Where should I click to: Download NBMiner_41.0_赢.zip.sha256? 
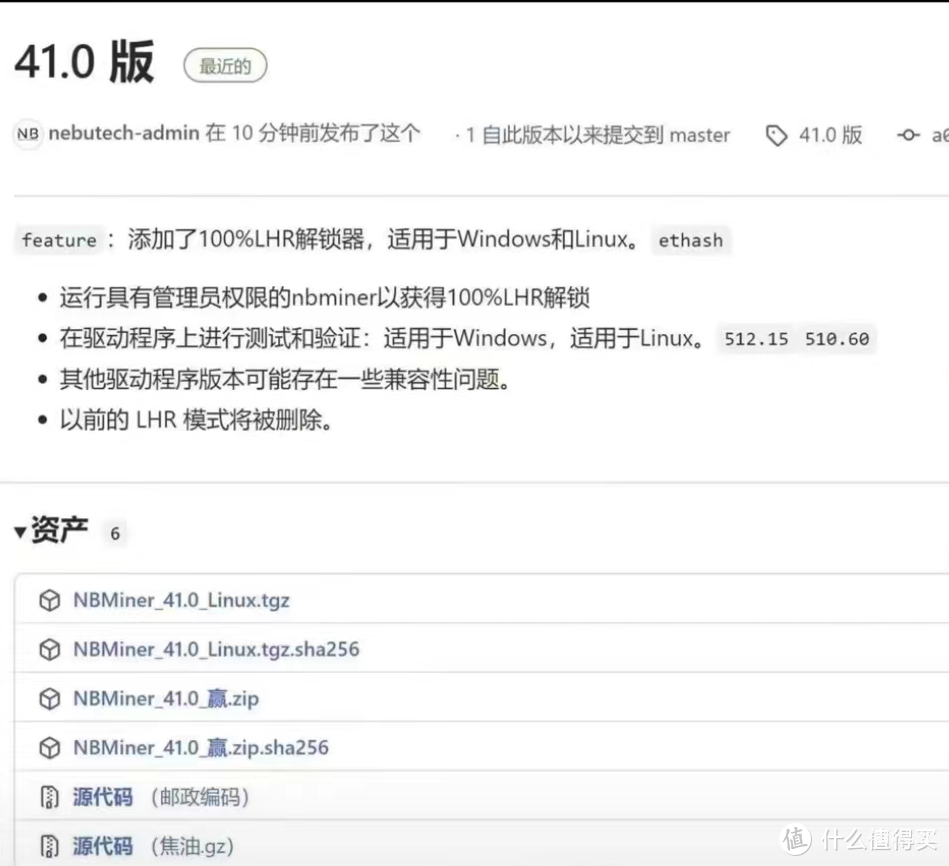click(201, 747)
